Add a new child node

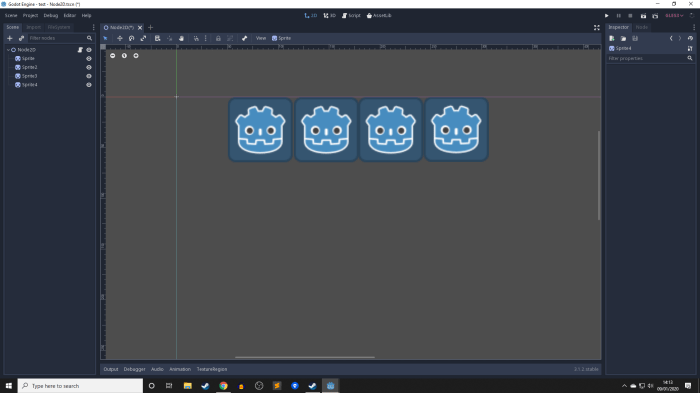9,38
